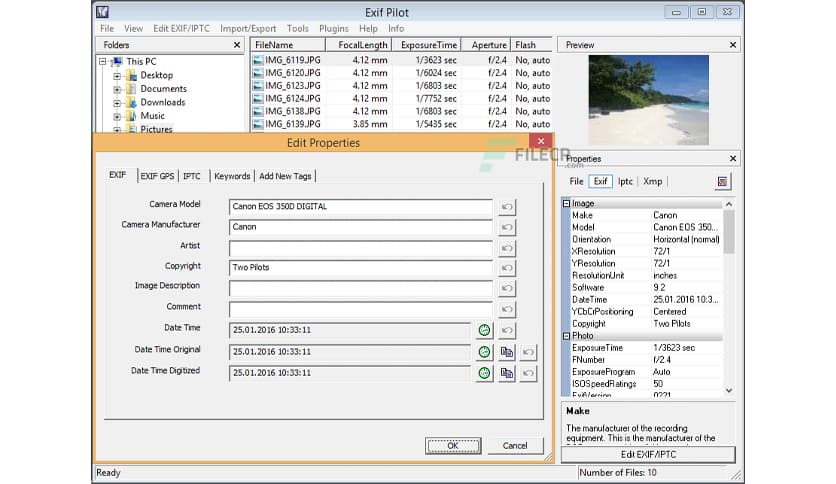Sort list by FocalLength column header

358,45
